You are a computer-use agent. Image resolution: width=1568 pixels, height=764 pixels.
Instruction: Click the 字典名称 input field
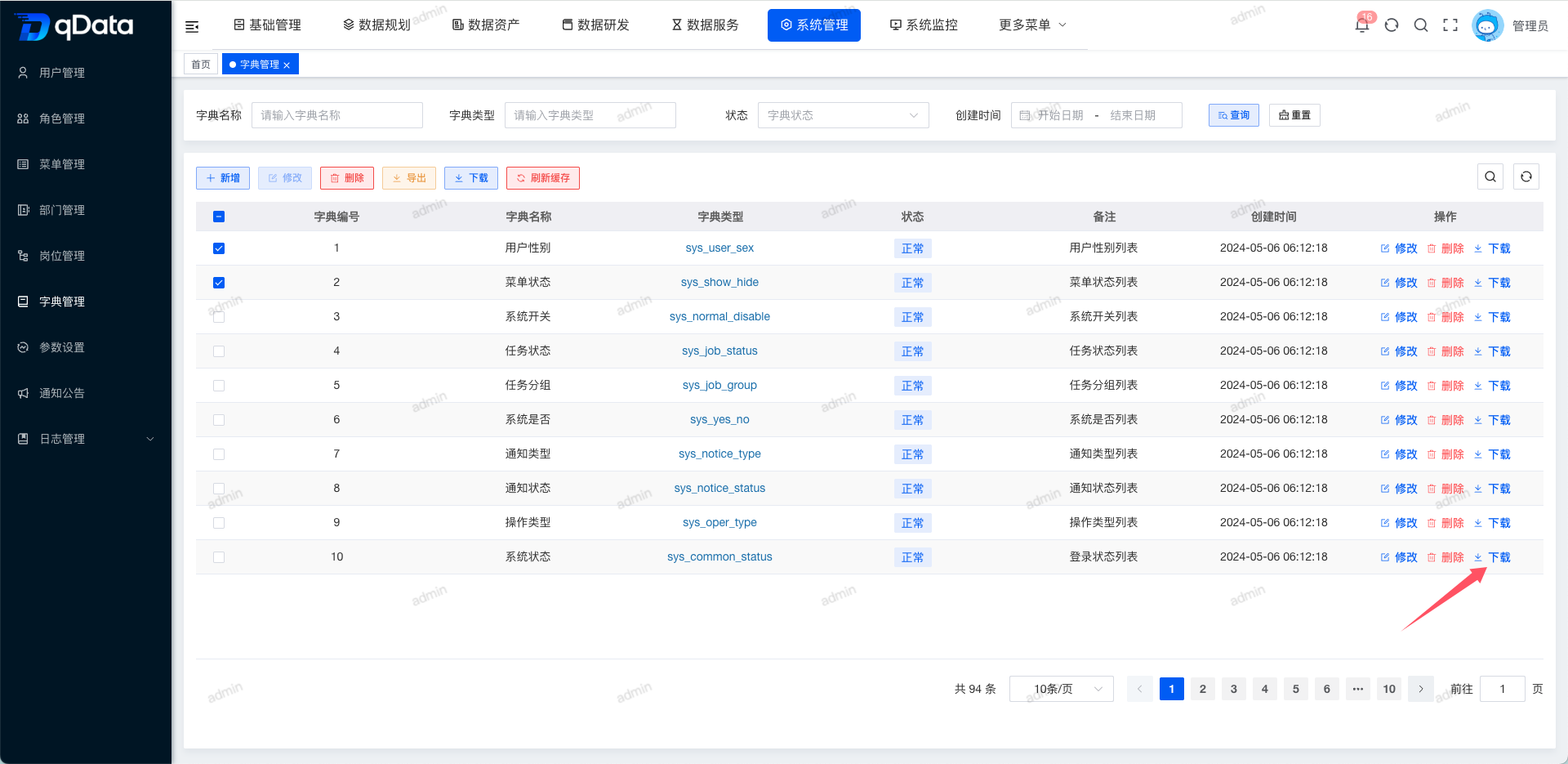337,115
